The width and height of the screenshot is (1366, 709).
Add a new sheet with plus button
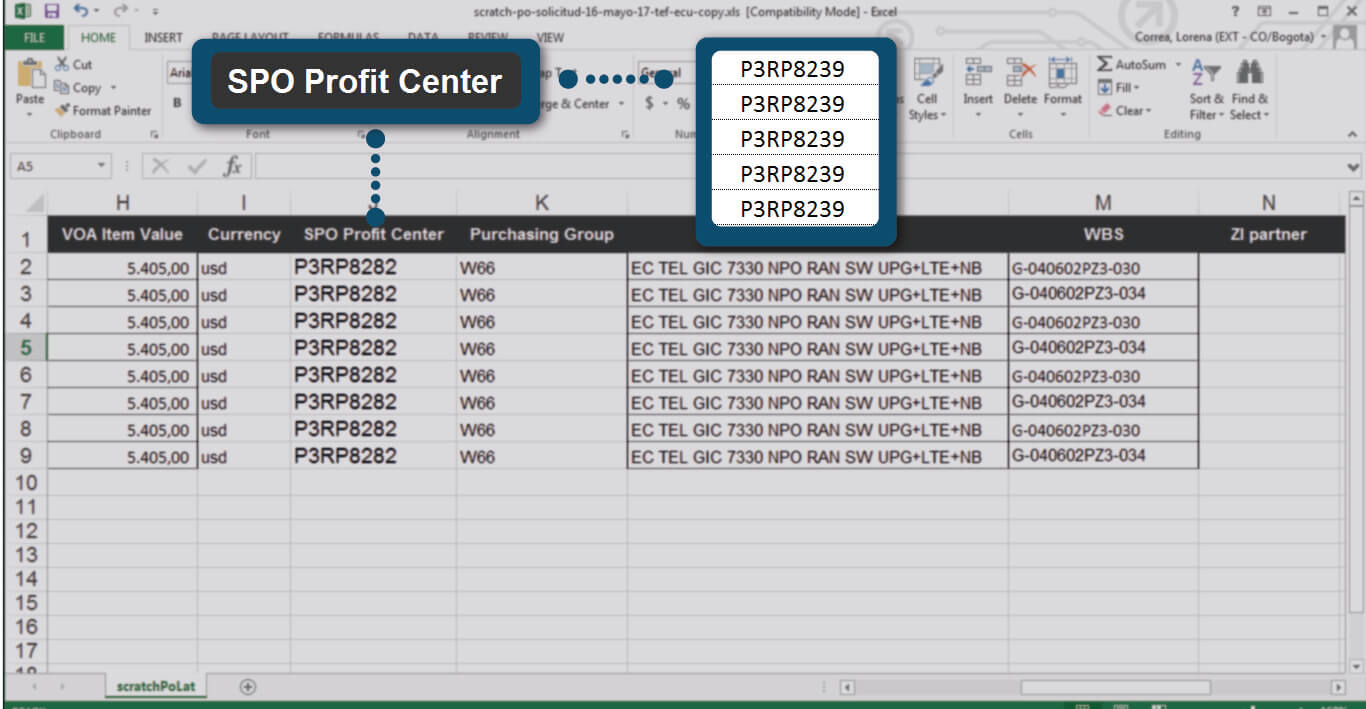pyautogui.click(x=248, y=687)
